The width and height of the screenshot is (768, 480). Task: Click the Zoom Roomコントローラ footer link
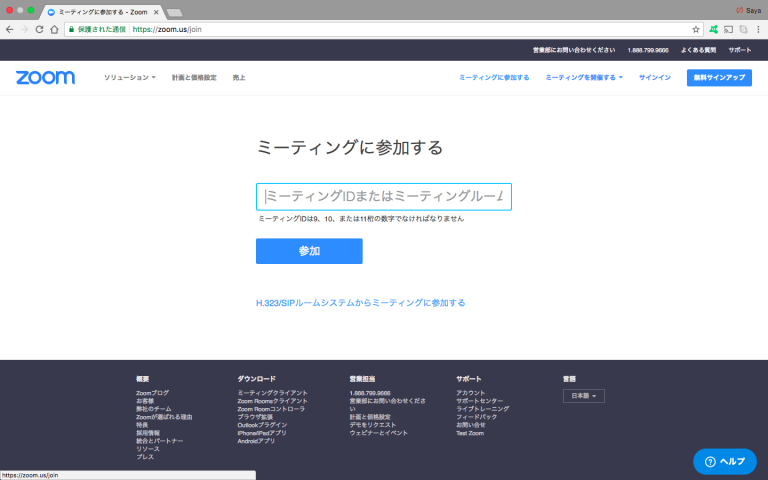point(271,409)
